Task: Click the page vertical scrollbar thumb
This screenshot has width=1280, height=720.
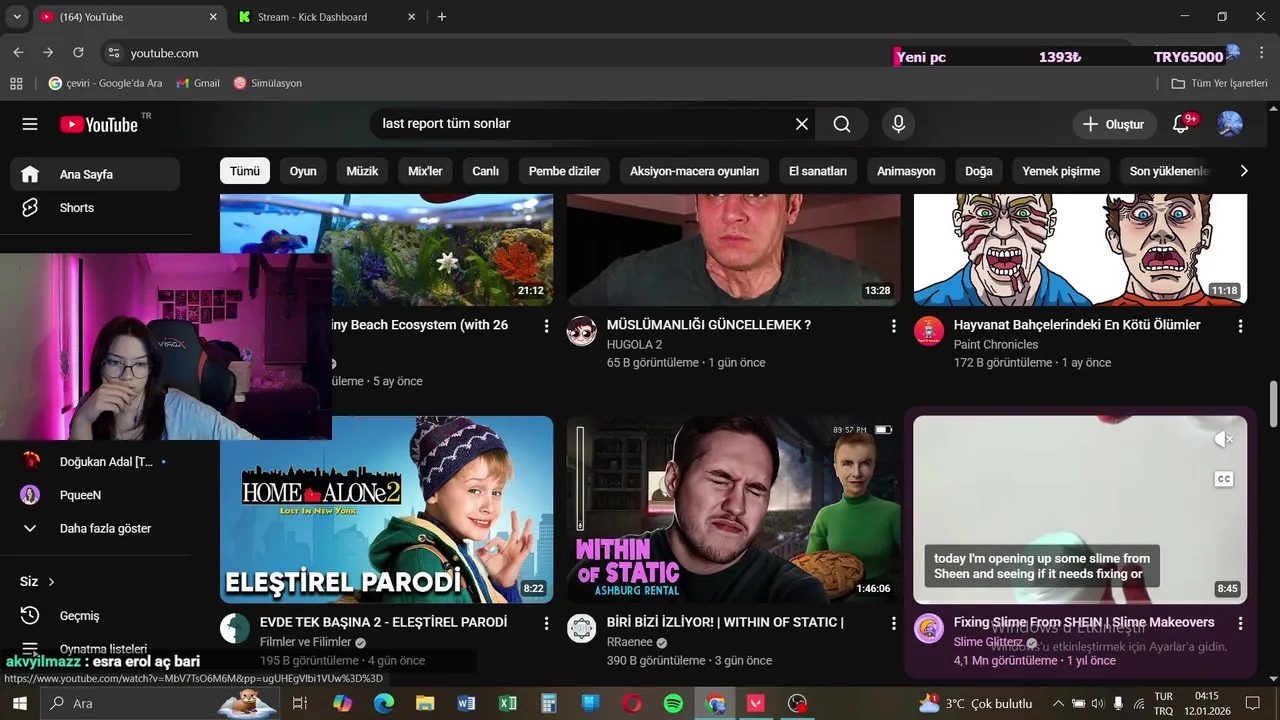Action: [1273, 404]
